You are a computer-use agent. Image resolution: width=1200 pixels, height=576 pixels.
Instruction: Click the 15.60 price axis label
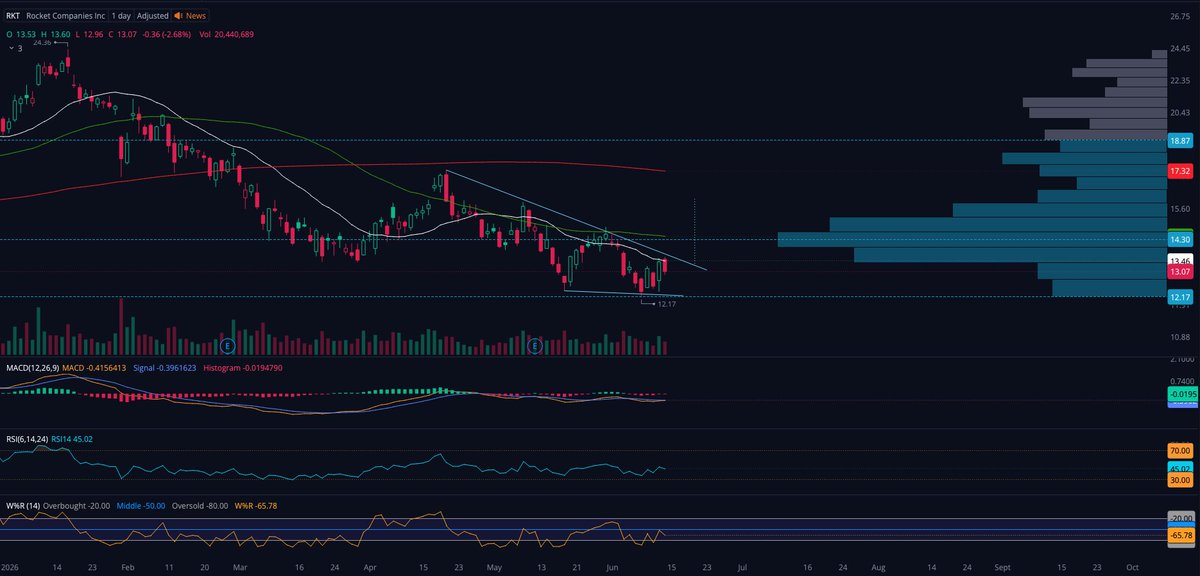pos(1179,209)
